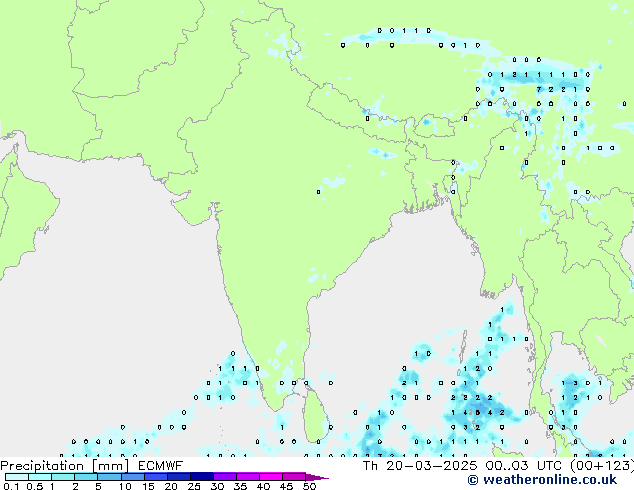The image size is (634, 490).
Task: Select the 1–2 mm legend swatch
Action: pyautogui.click(x=63, y=477)
